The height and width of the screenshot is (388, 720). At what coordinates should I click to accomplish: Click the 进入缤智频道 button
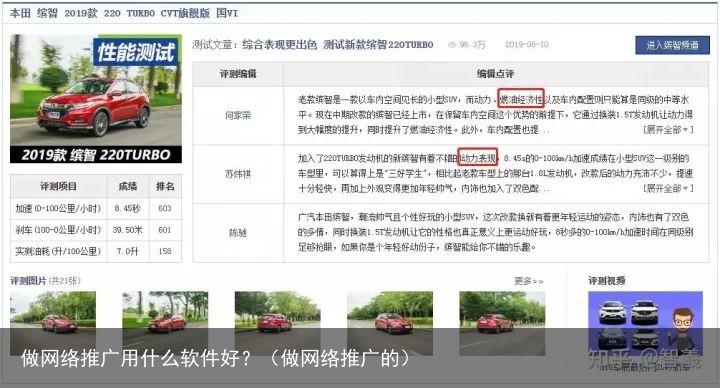[672, 45]
